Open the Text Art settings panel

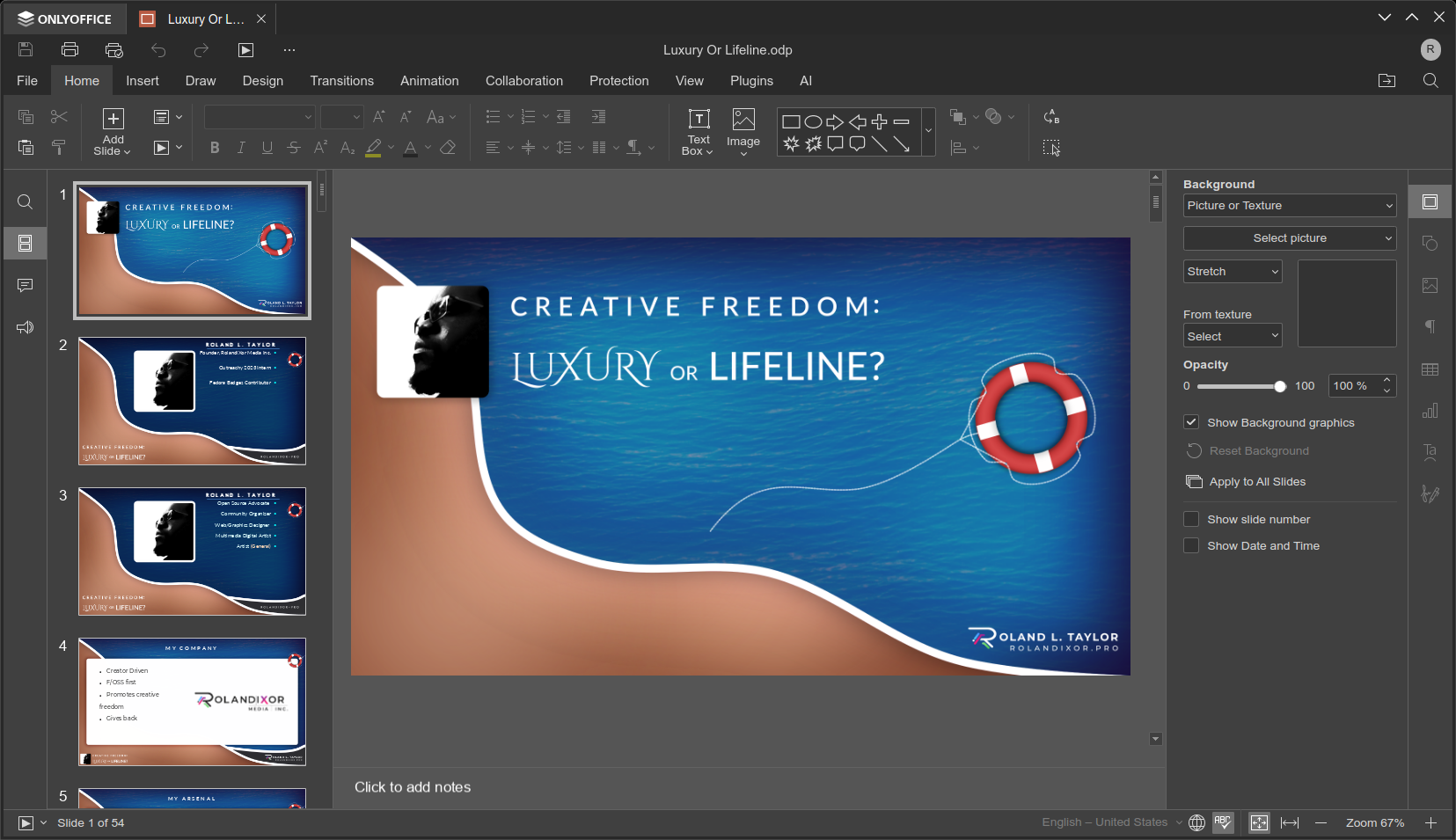point(1430,452)
